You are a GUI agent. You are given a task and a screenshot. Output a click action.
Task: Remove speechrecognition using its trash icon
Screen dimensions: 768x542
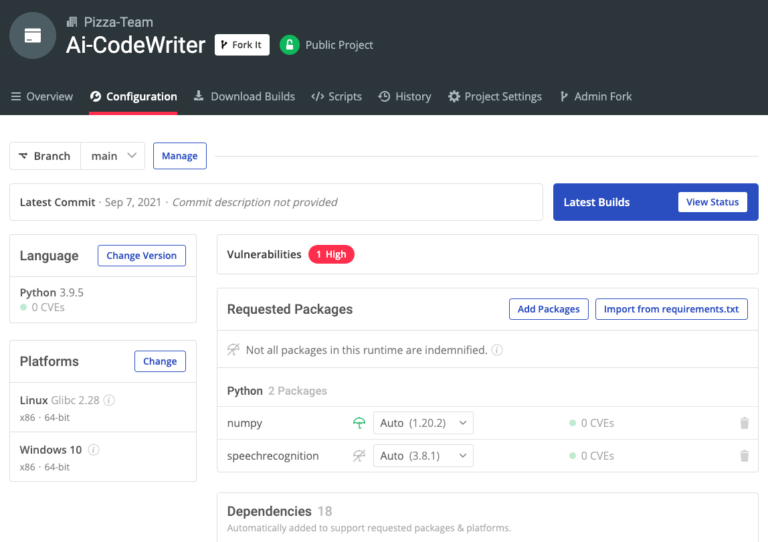click(744, 456)
